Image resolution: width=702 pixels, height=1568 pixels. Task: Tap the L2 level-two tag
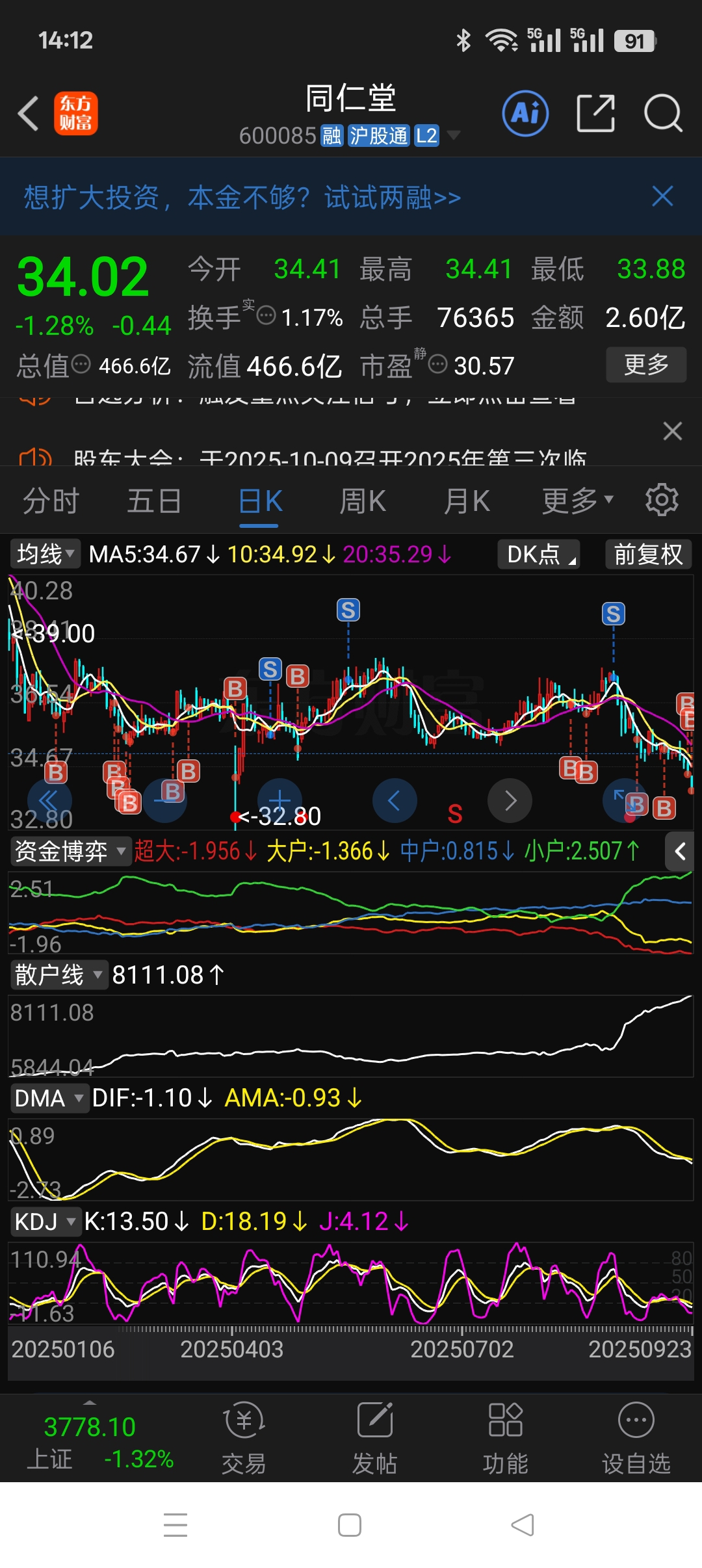click(426, 136)
